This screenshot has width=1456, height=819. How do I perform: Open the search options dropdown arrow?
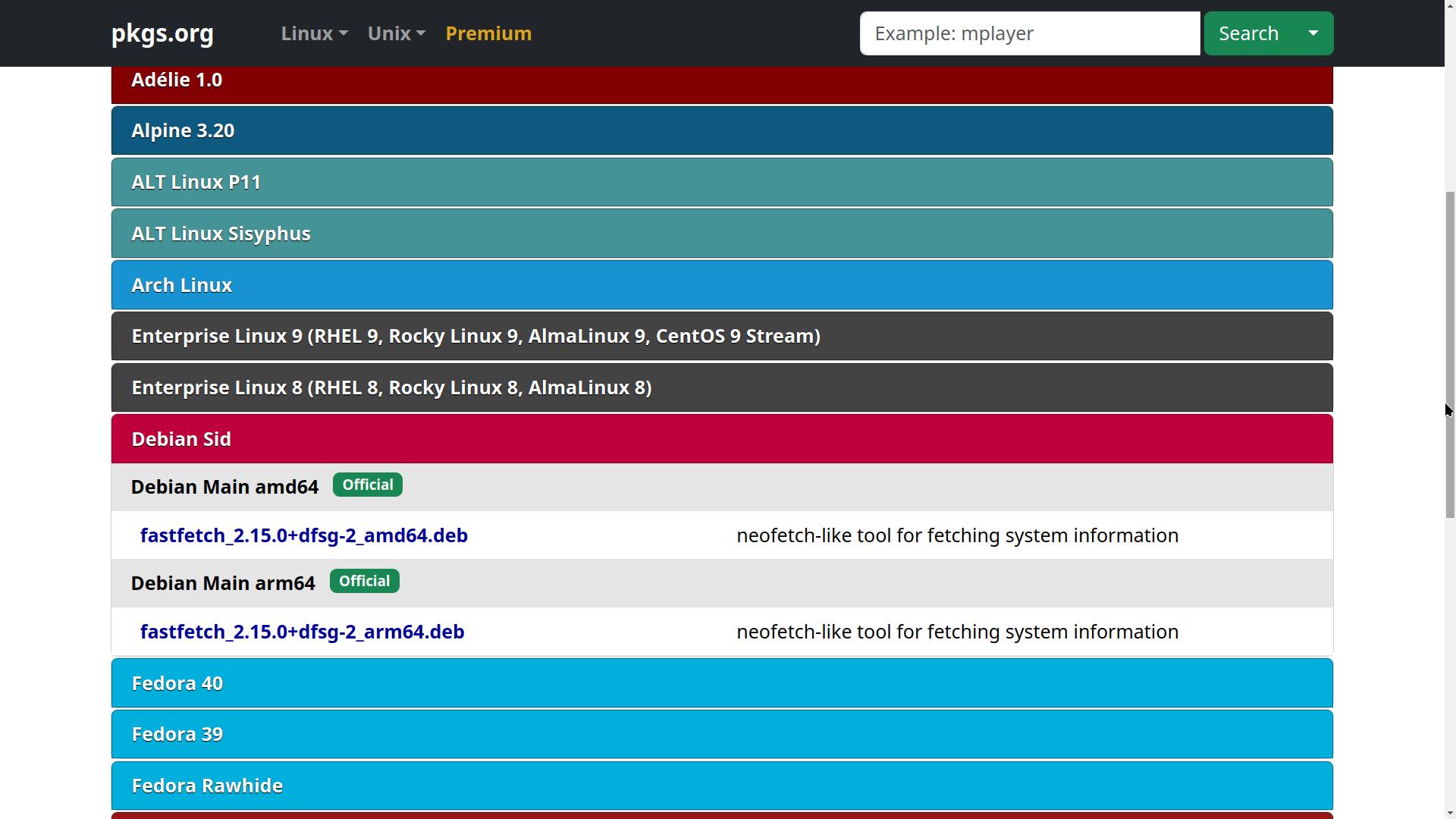tap(1313, 33)
